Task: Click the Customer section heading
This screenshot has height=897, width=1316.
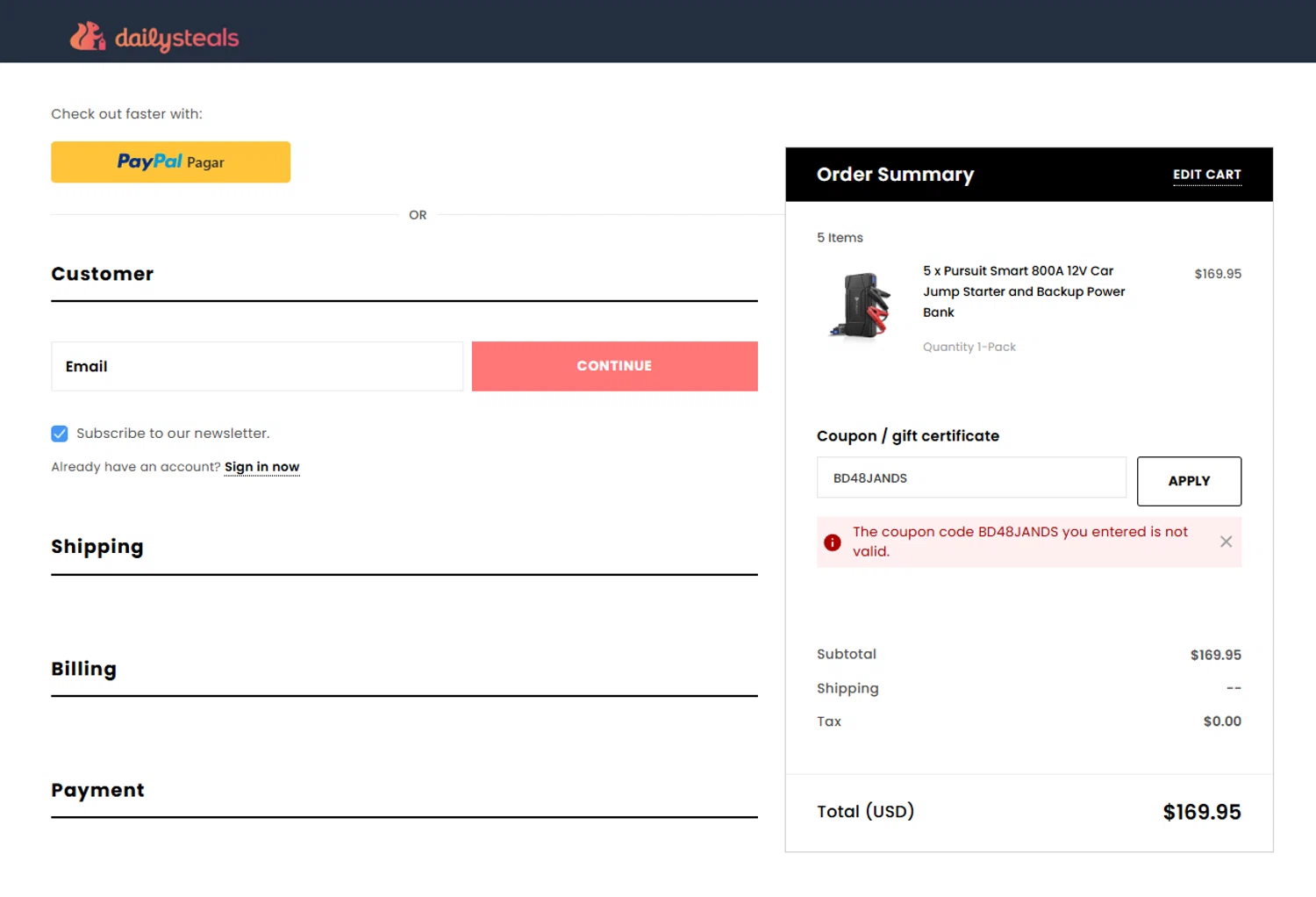Action: pos(102,274)
